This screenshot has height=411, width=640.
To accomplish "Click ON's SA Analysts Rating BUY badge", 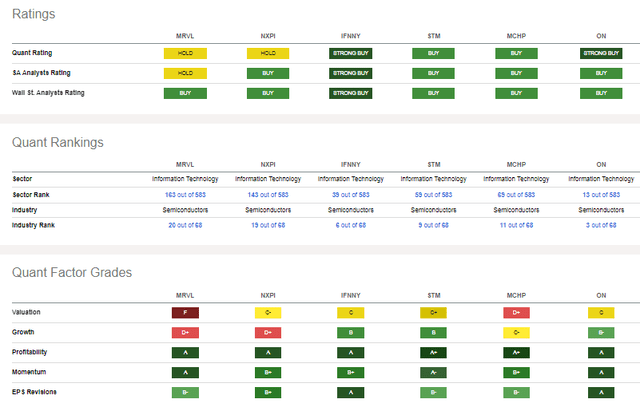I will (x=601, y=73).
